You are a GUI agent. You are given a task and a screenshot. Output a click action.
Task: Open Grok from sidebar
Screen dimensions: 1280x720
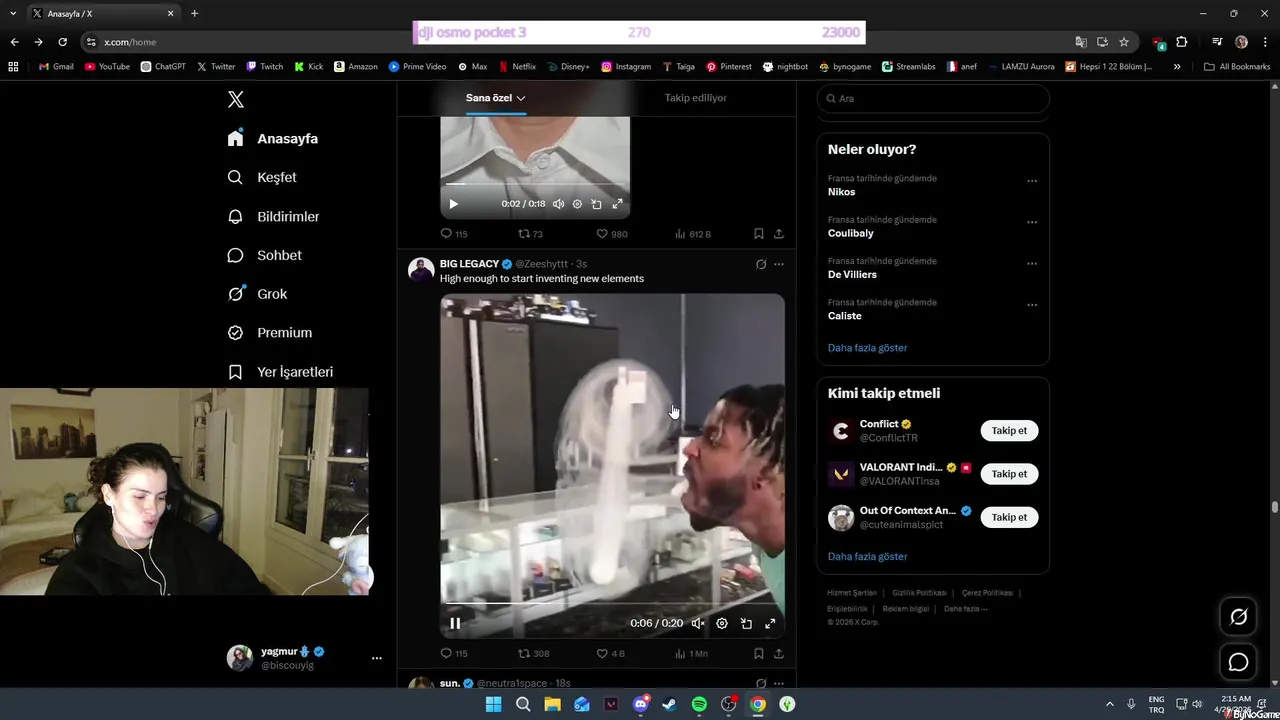[x=258, y=294]
